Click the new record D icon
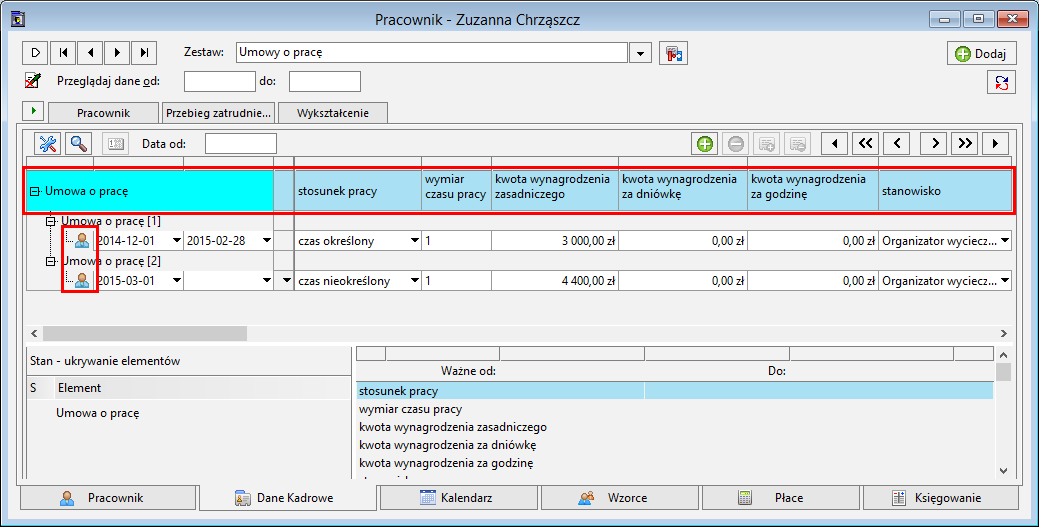 (x=36, y=52)
